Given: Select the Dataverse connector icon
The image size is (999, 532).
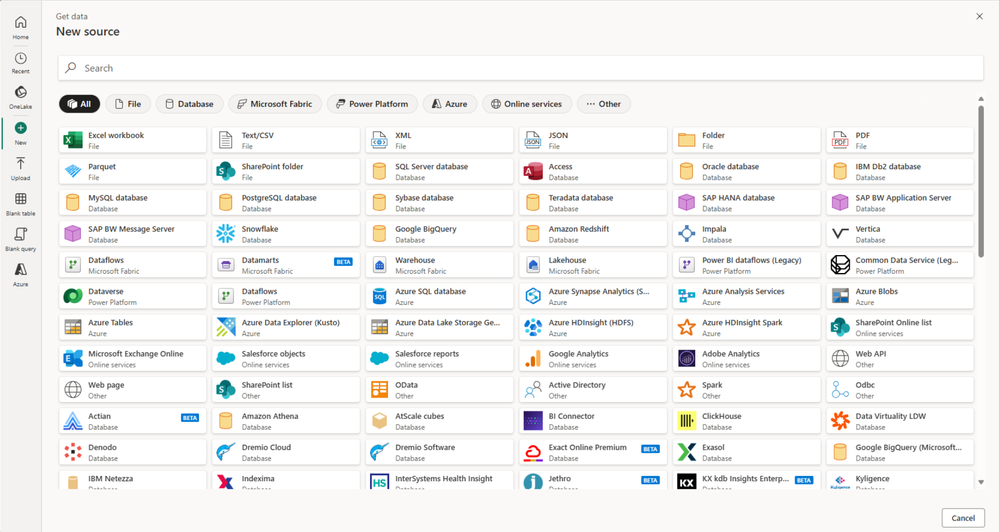Looking at the screenshot, I should click(x=73, y=296).
